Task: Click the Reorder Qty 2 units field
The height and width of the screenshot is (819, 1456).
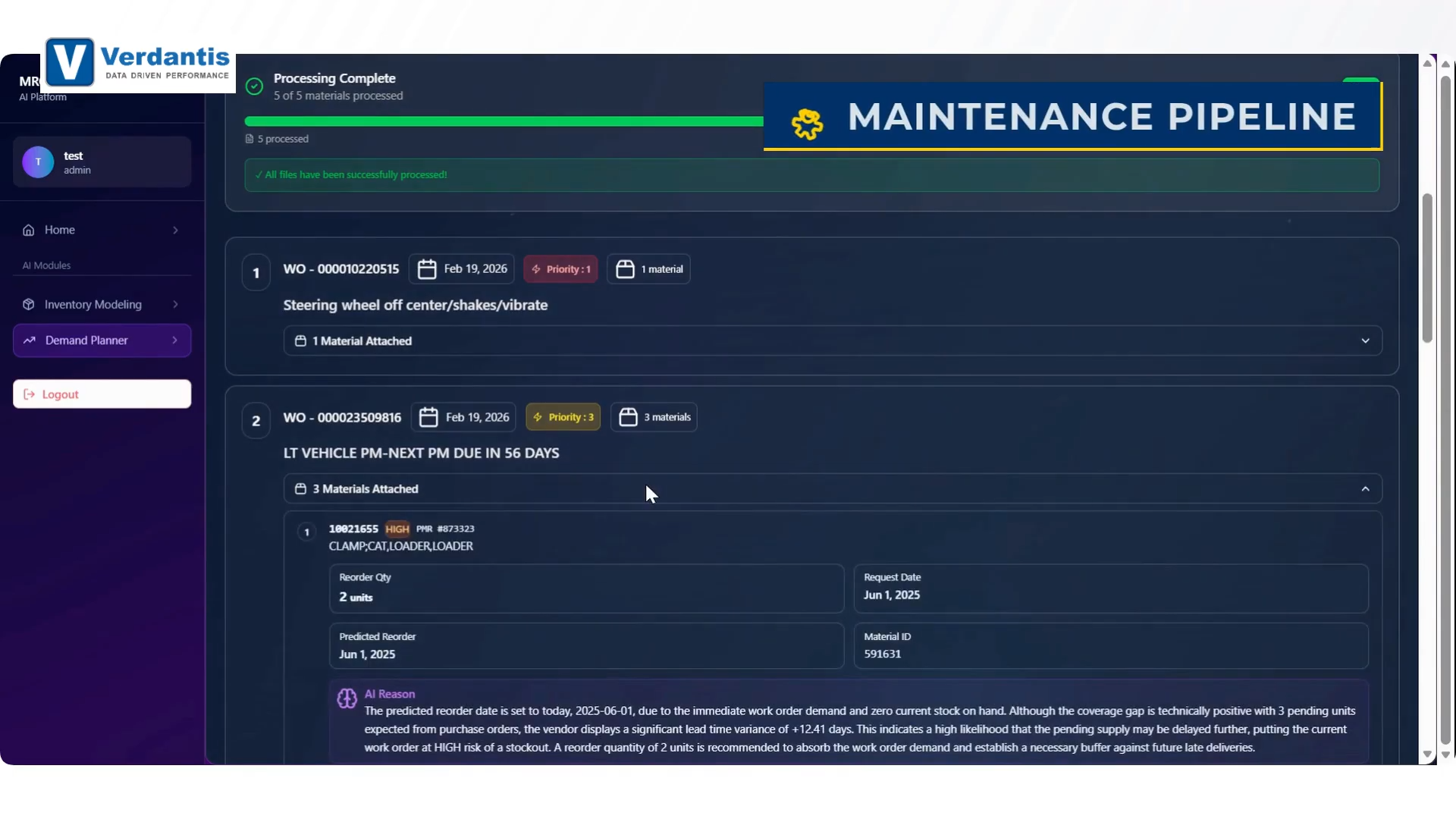Action: coord(586,588)
